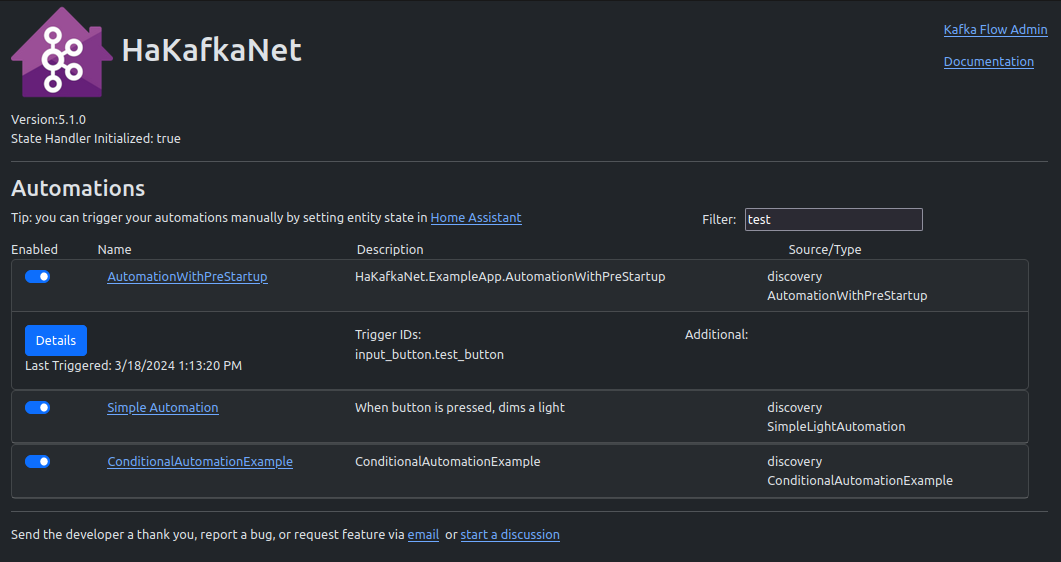The width and height of the screenshot is (1061, 562).
Task: Open the Kafka Flow Admin link
Action: tap(995, 30)
